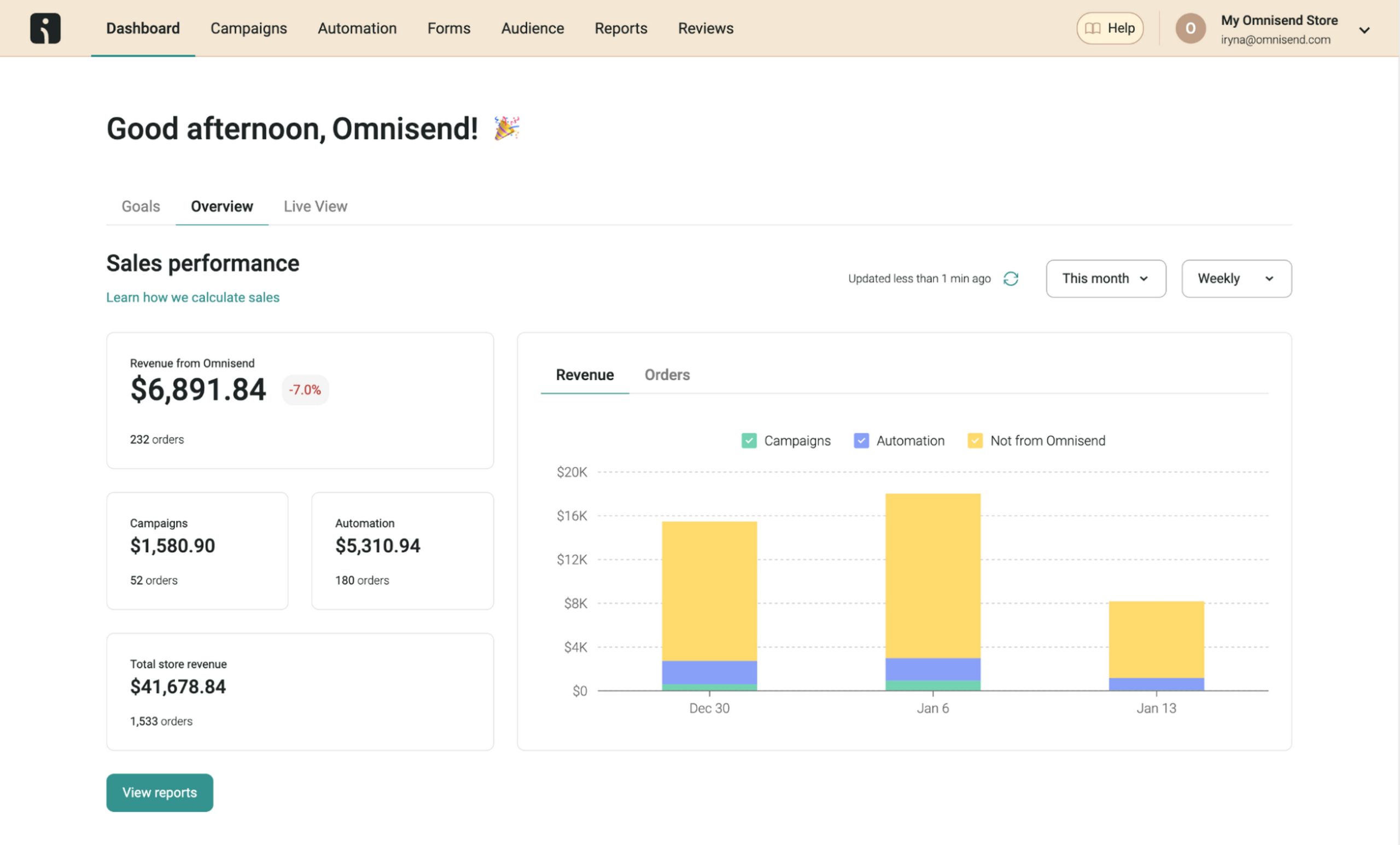The width and height of the screenshot is (1400, 845).
Task: Open the This month period dropdown
Action: 1106,278
